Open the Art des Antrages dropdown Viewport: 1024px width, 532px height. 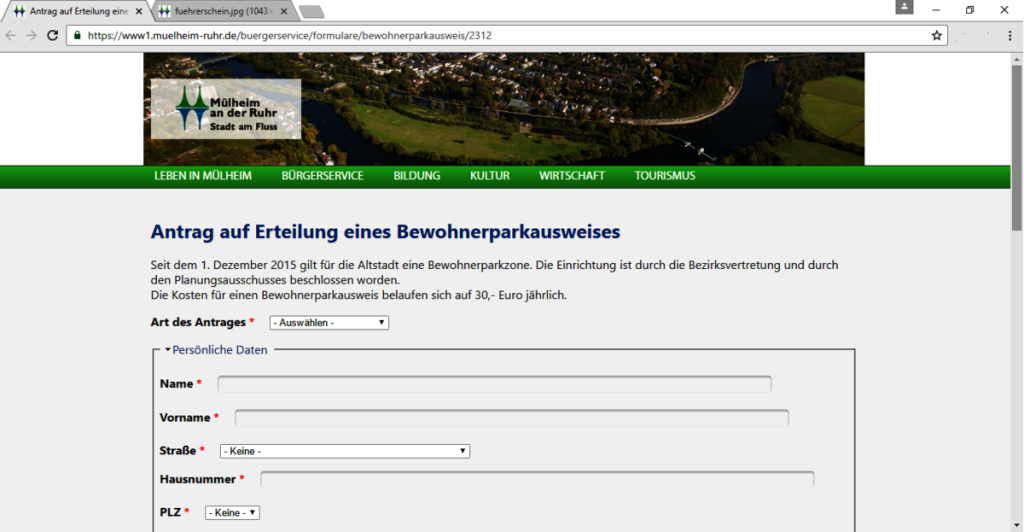pyautogui.click(x=329, y=323)
